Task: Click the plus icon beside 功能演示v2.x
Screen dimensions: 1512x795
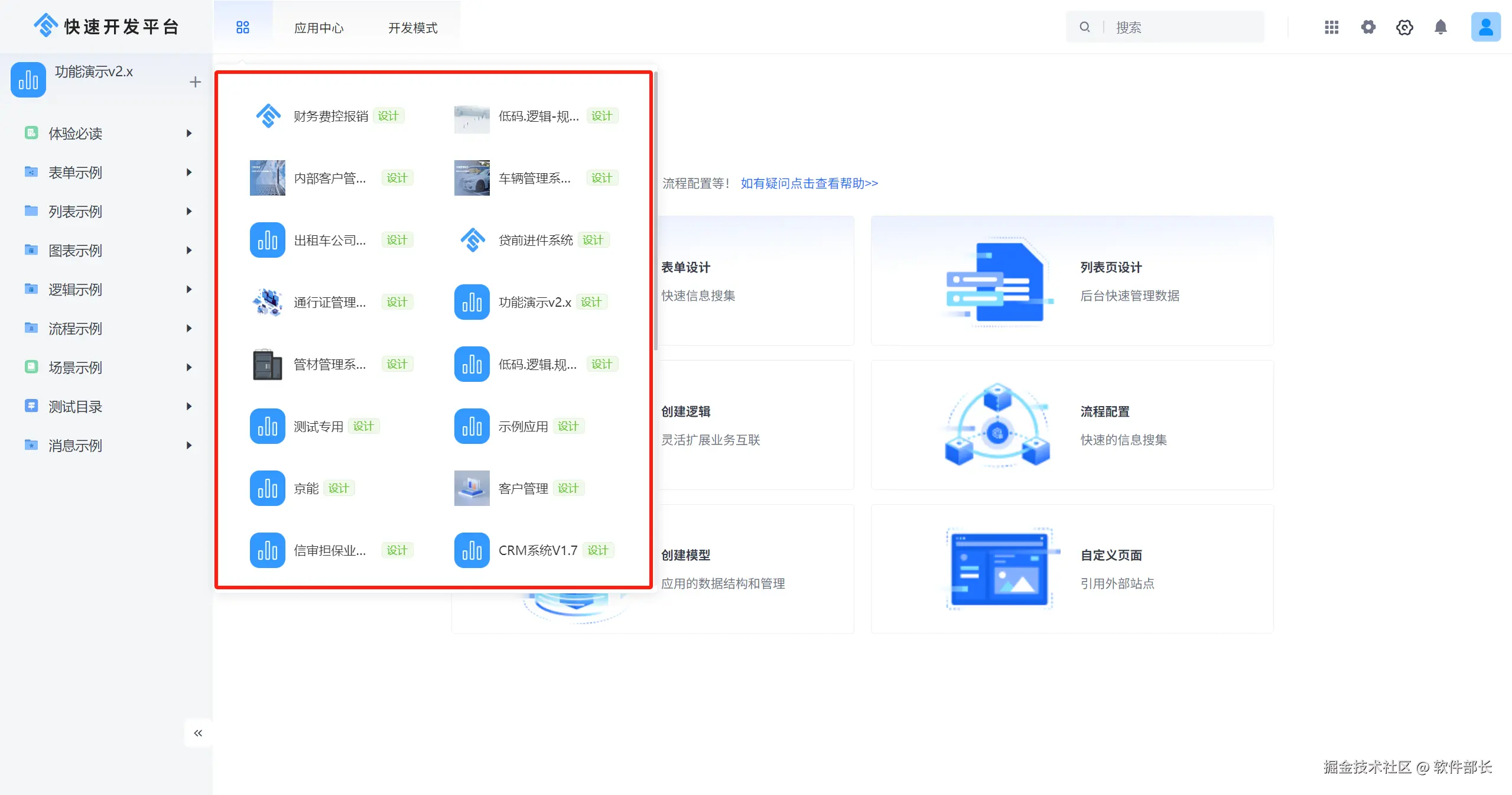Action: tap(195, 82)
